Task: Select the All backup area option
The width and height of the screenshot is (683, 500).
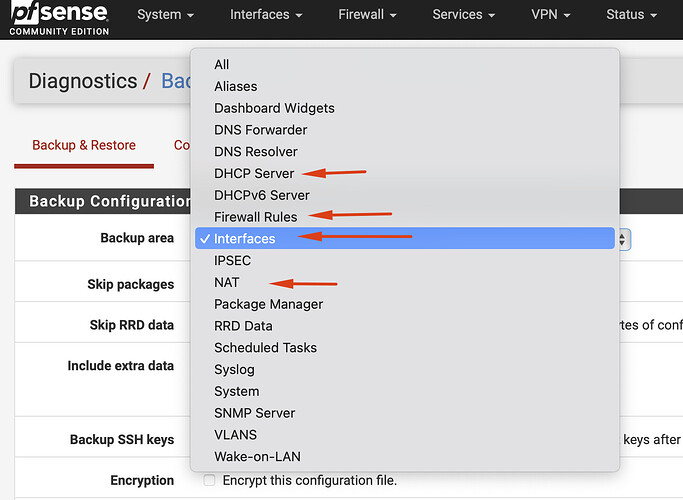Action: click(x=222, y=65)
